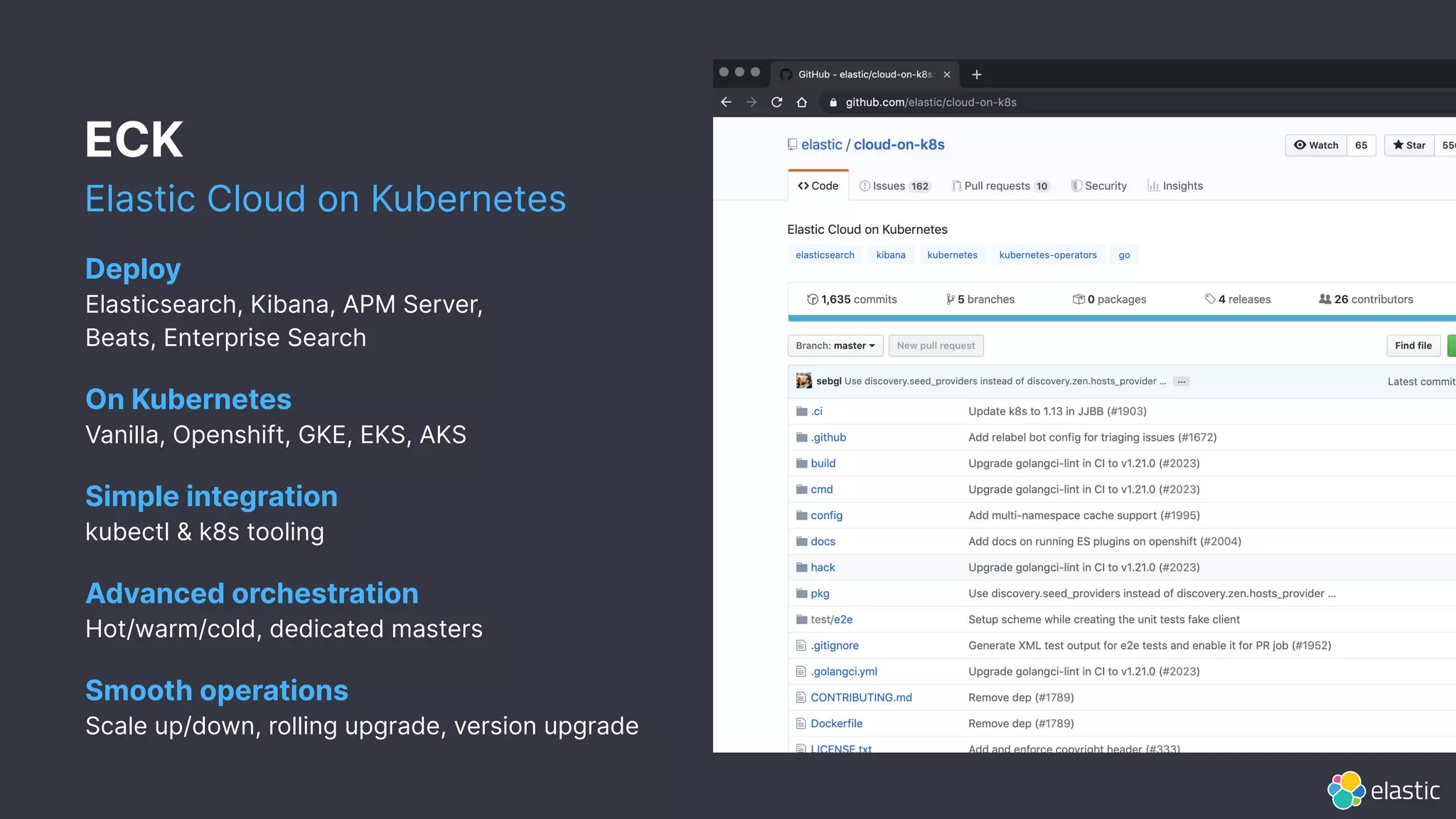The height and width of the screenshot is (819, 1456).
Task: View the 5 branches
Action: coord(980,299)
